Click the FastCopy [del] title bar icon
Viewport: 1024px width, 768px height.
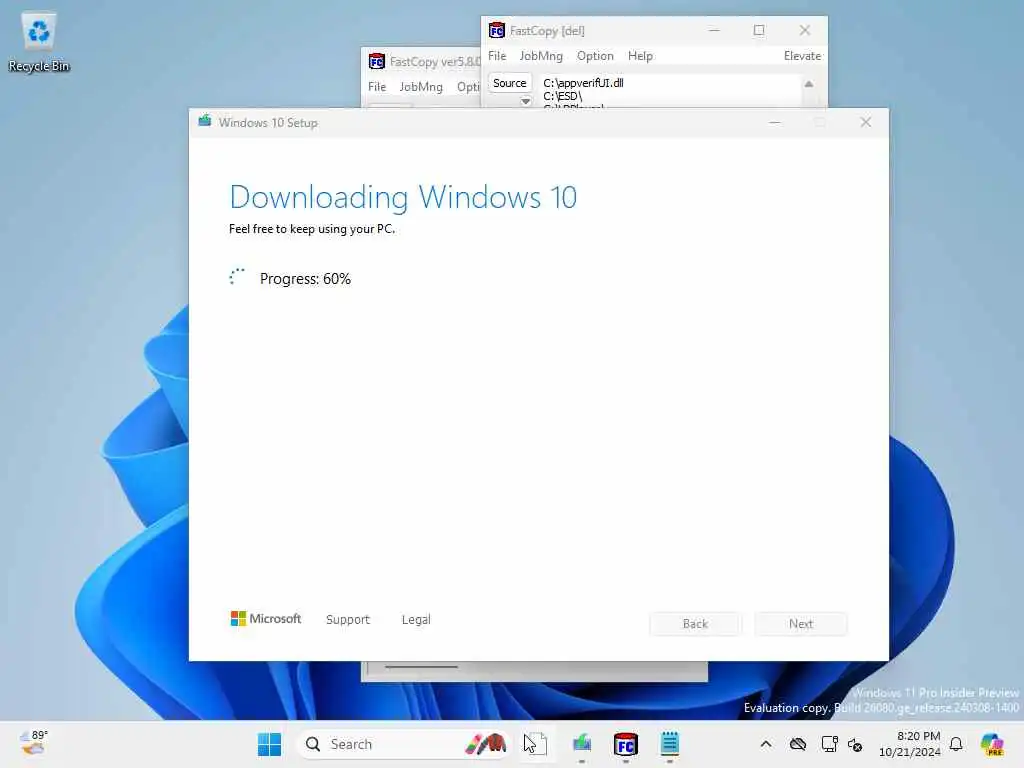pyautogui.click(x=497, y=30)
